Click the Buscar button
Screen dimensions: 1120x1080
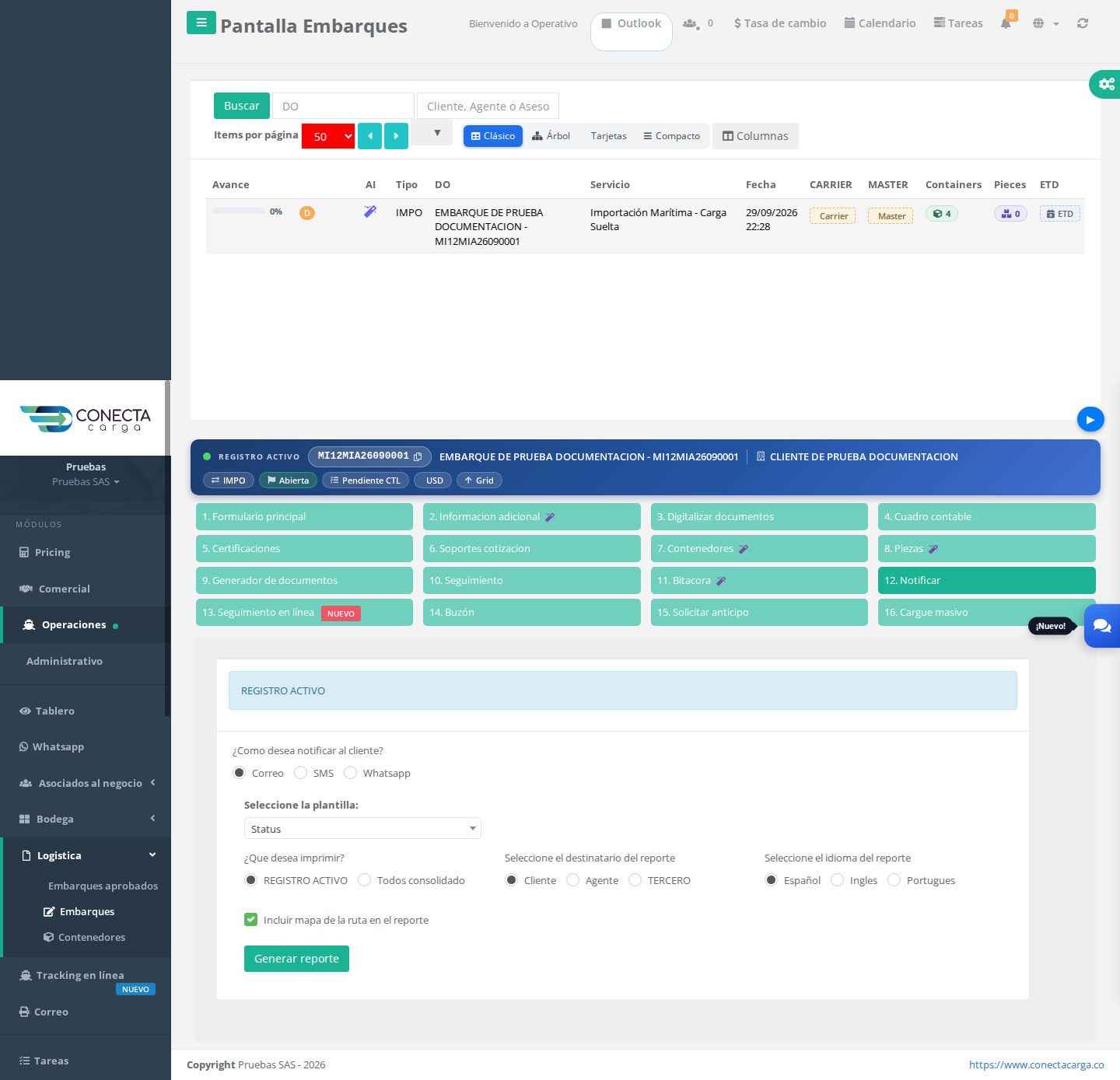pyautogui.click(x=242, y=106)
